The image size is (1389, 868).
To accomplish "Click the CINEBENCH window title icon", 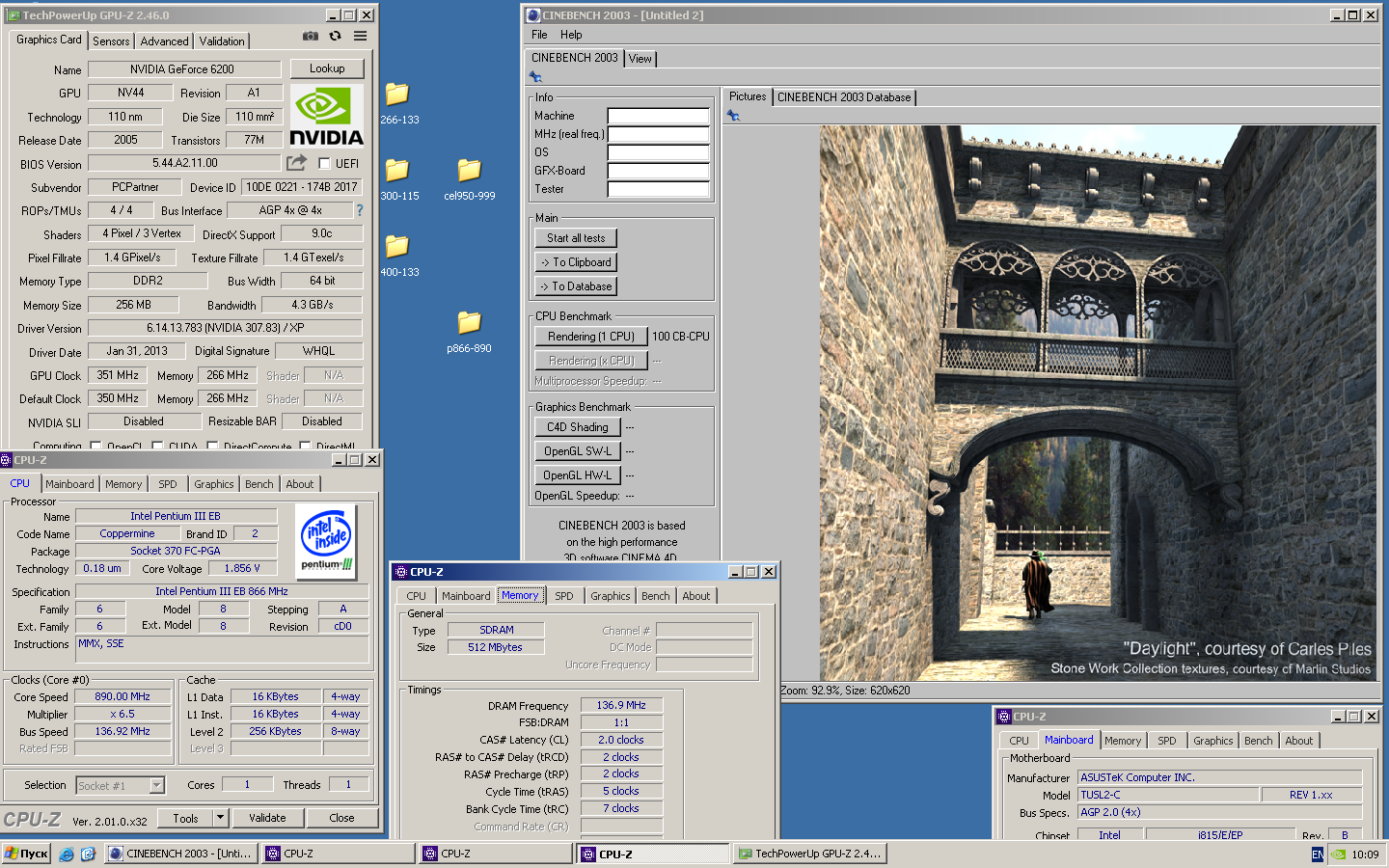I will [x=533, y=15].
